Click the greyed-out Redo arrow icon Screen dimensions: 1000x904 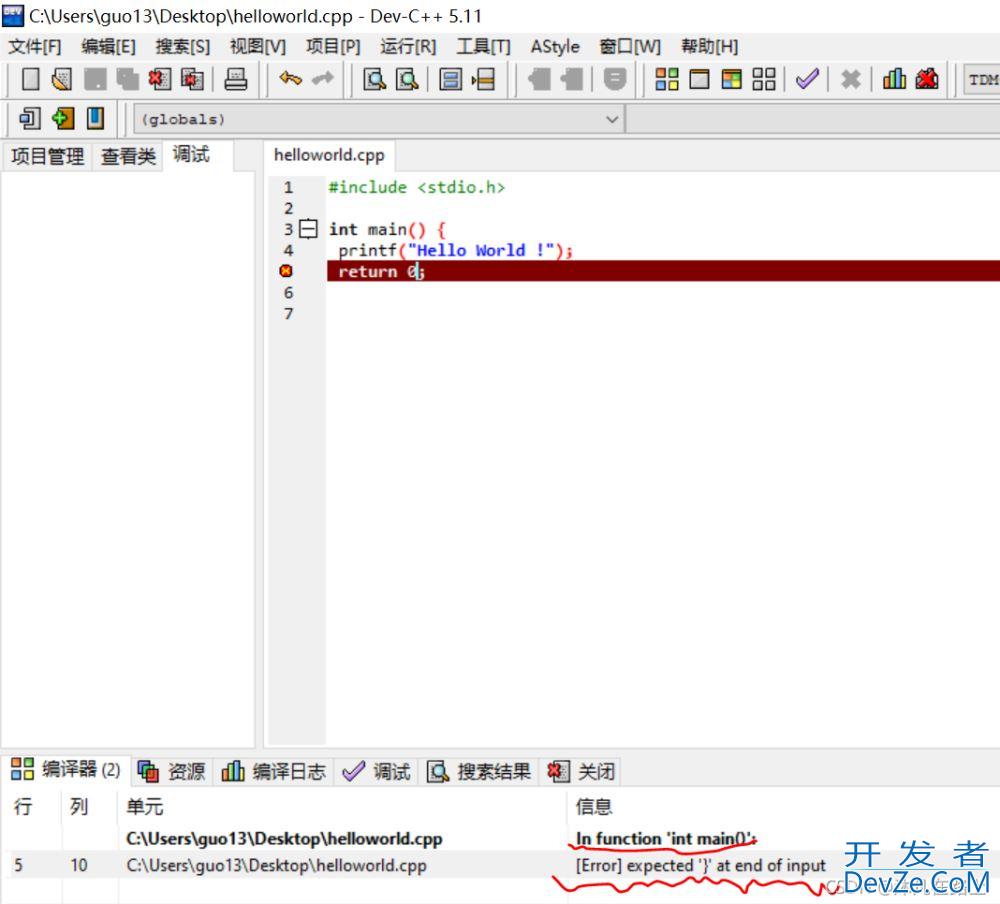(323, 79)
